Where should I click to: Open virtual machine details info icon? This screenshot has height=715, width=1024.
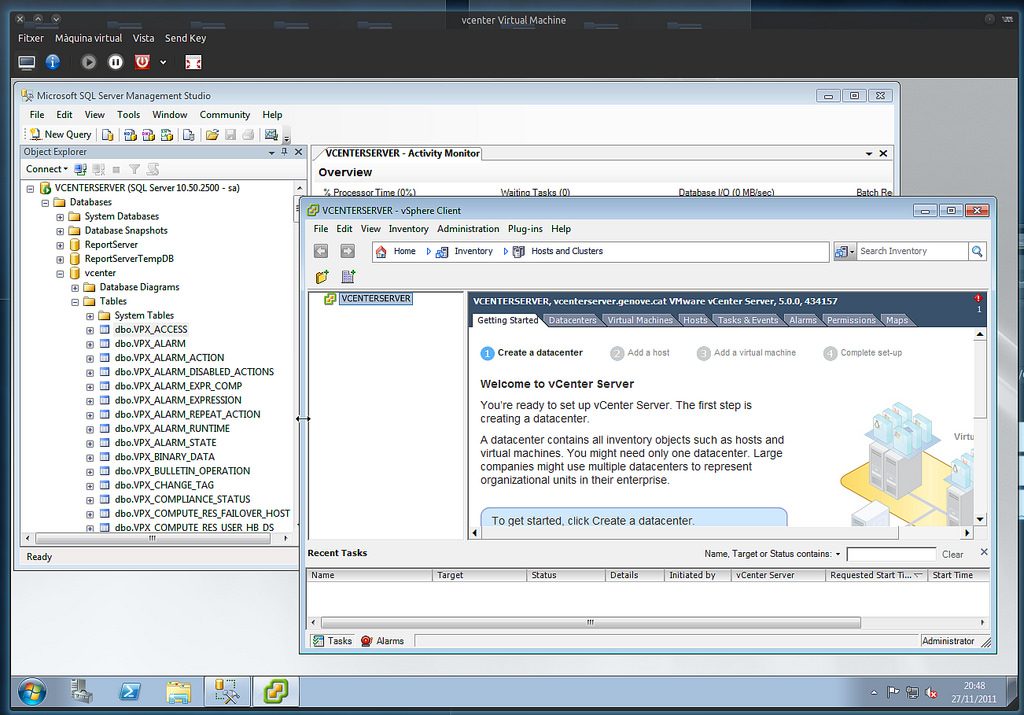point(53,62)
